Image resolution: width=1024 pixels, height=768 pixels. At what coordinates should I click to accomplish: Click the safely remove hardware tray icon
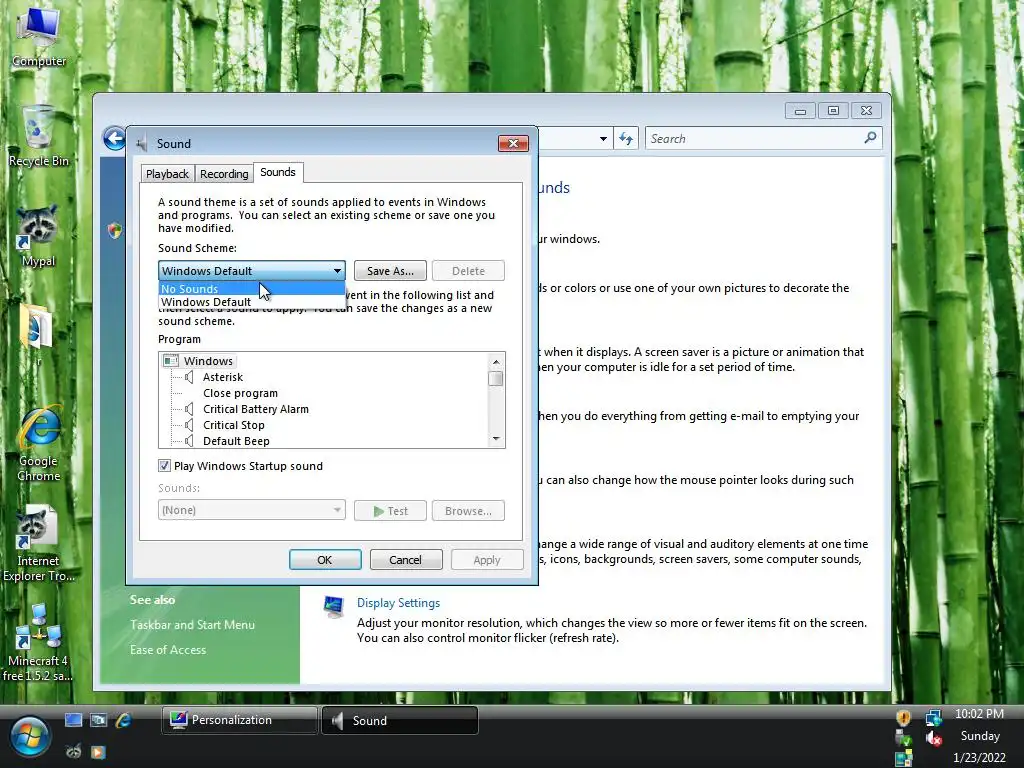pyautogui.click(x=904, y=738)
